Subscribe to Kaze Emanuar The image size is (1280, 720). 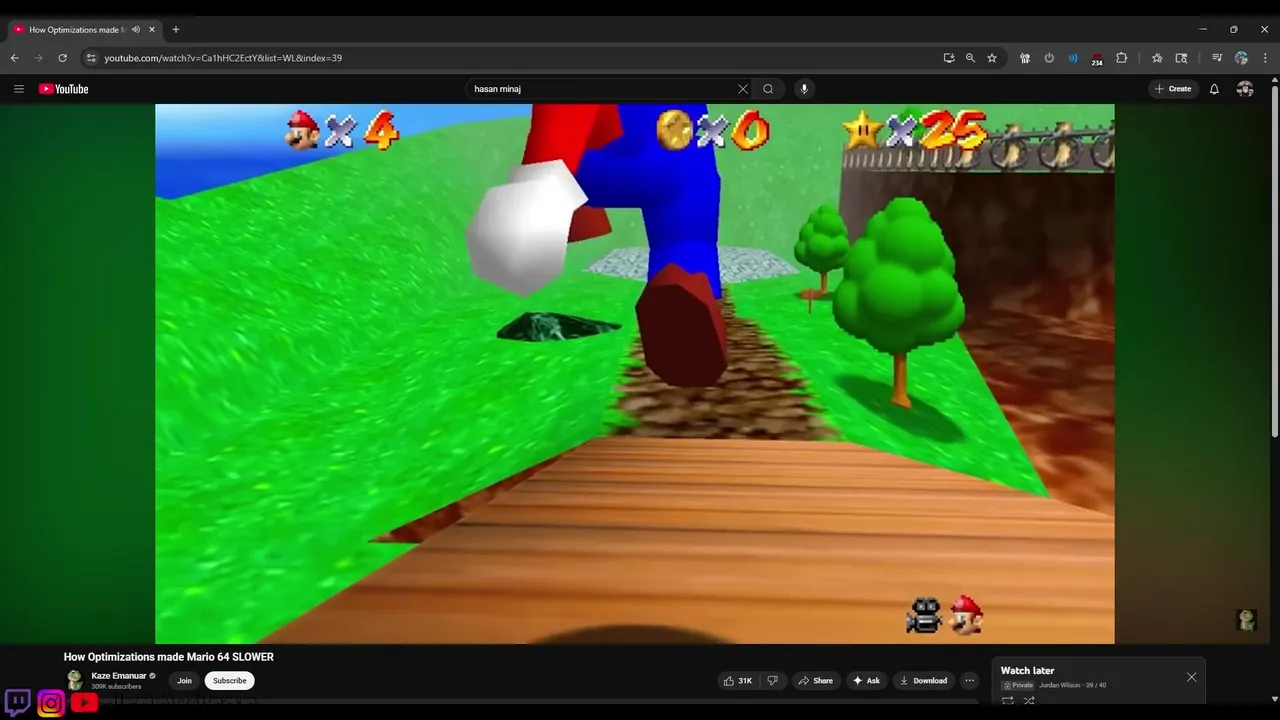point(230,681)
